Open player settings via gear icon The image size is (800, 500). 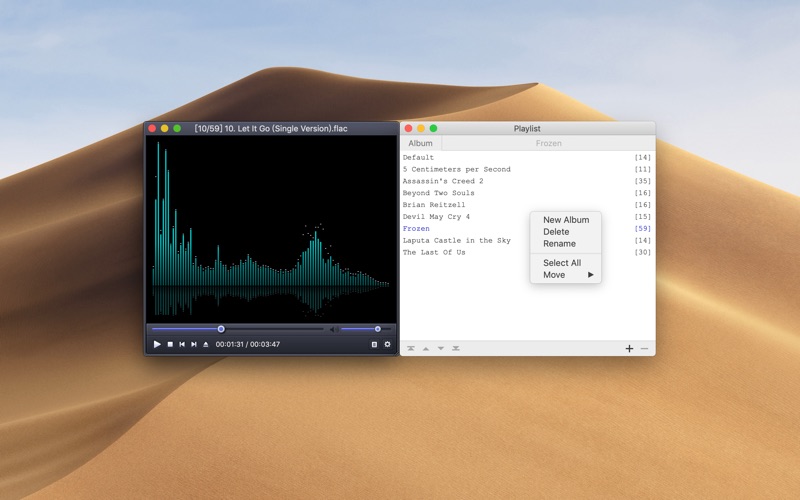(x=388, y=344)
